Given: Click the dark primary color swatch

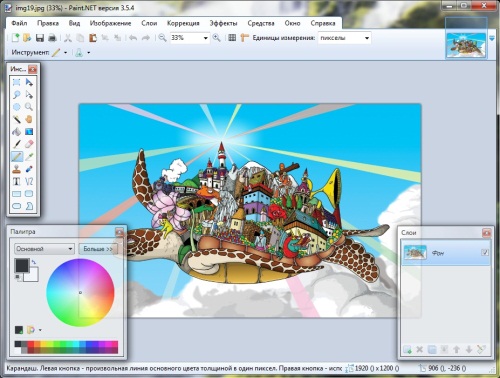Looking at the screenshot, I should (x=22, y=266).
